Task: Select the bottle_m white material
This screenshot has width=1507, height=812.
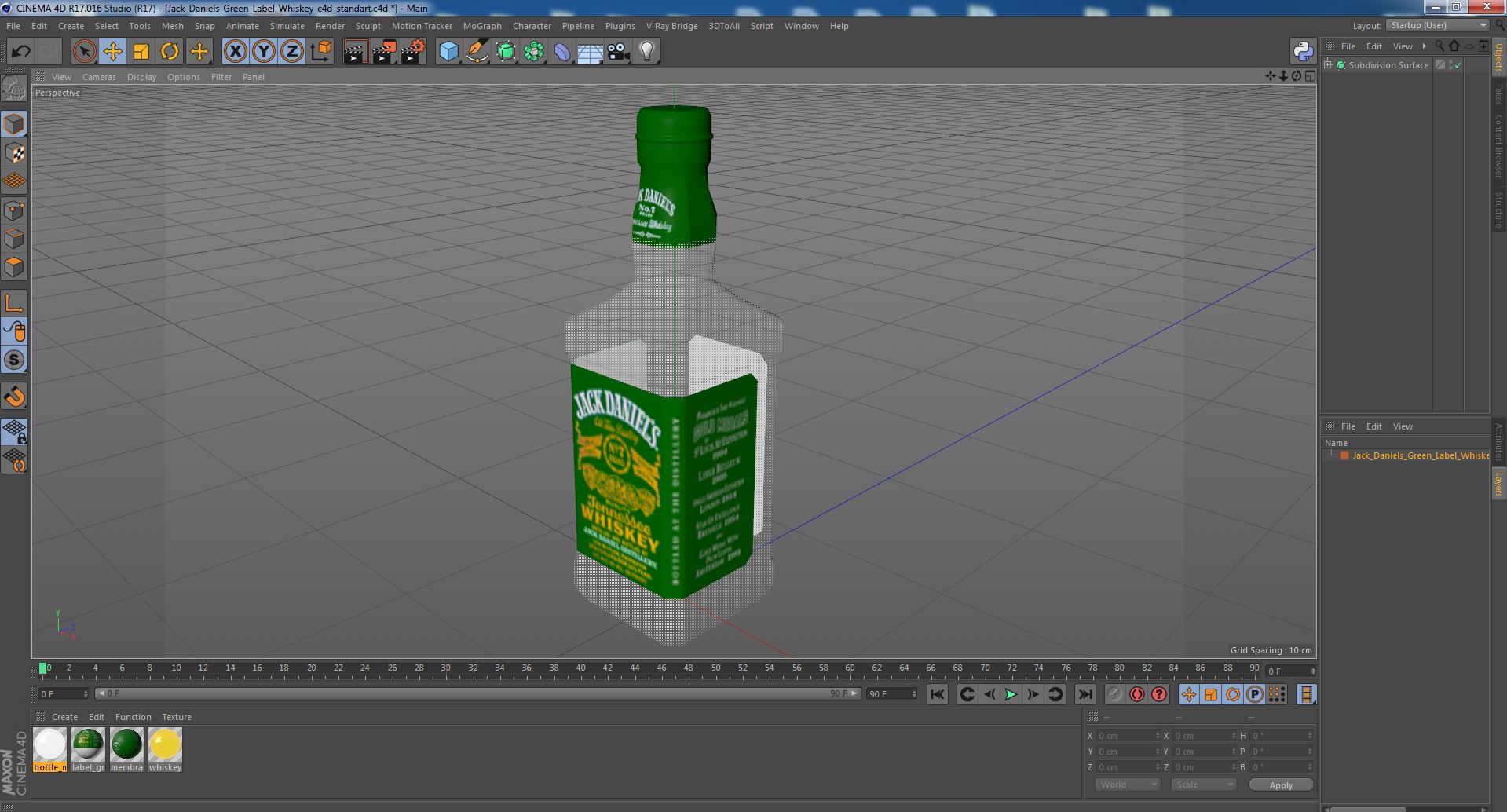Action: click(49, 749)
